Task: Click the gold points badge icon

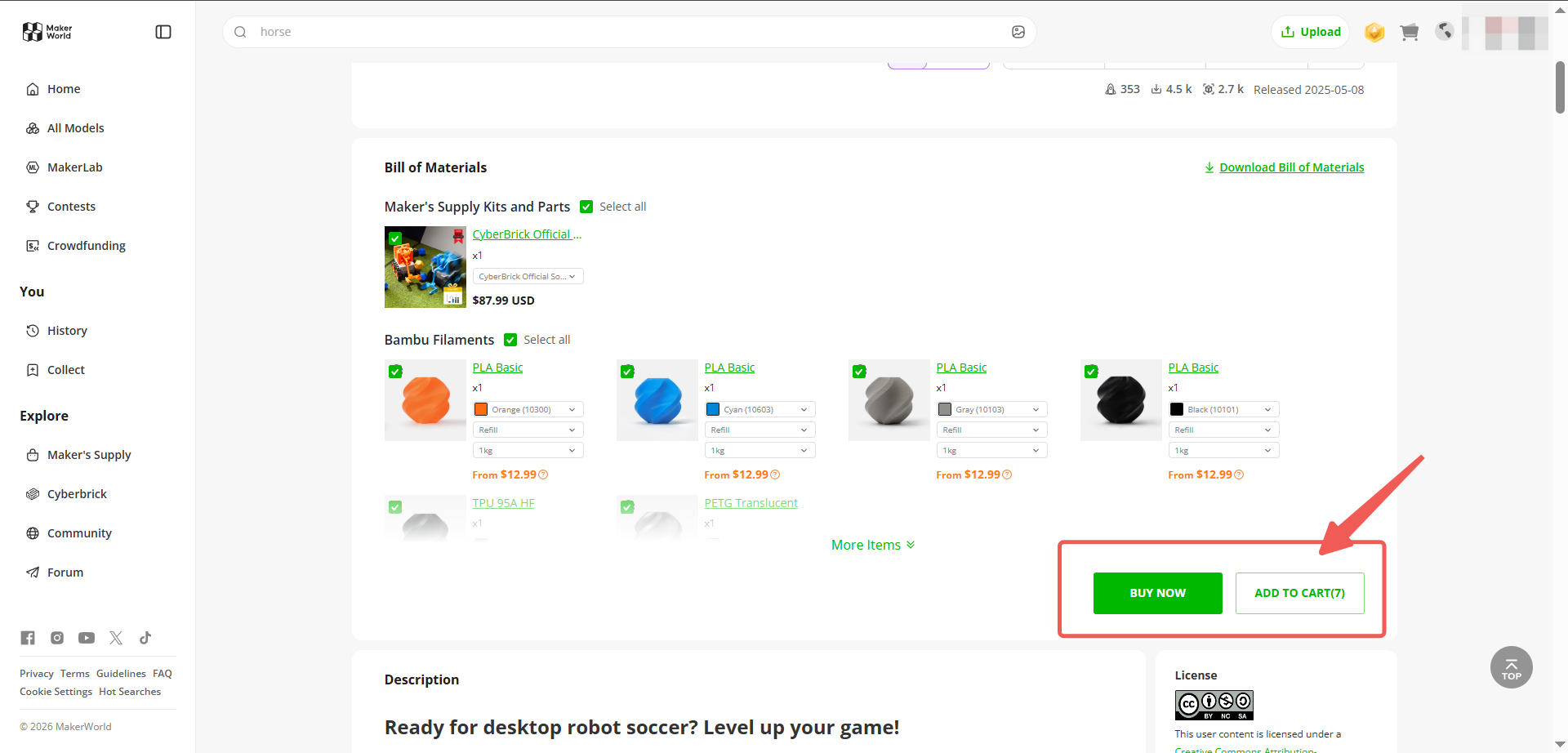Action: pyautogui.click(x=1374, y=32)
